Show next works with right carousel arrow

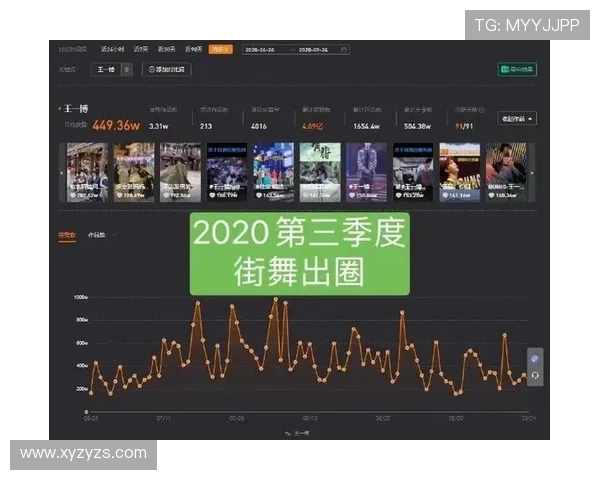click(532, 173)
